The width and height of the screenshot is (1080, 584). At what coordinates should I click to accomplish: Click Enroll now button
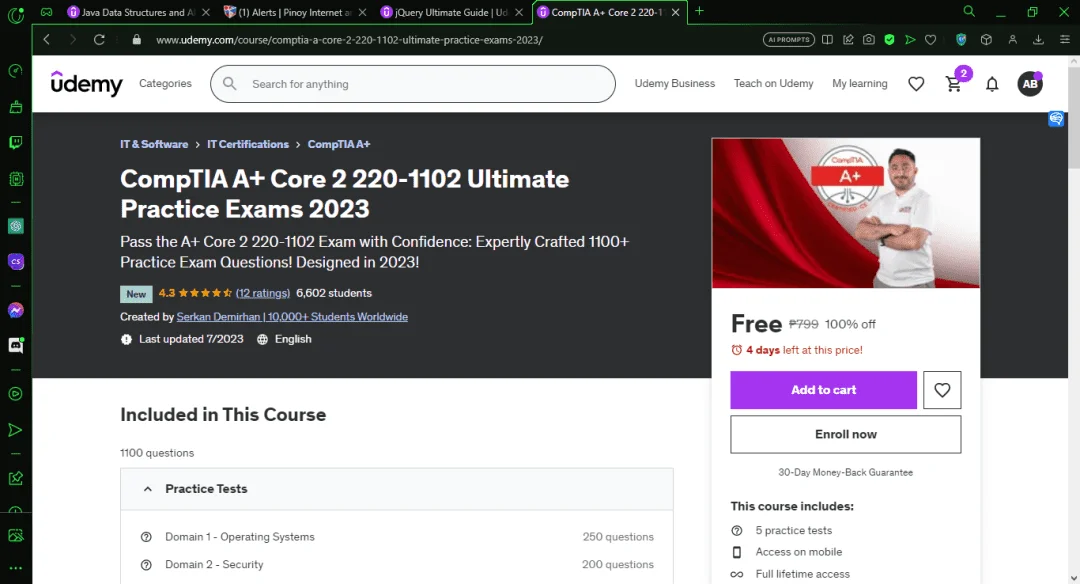pos(845,434)
